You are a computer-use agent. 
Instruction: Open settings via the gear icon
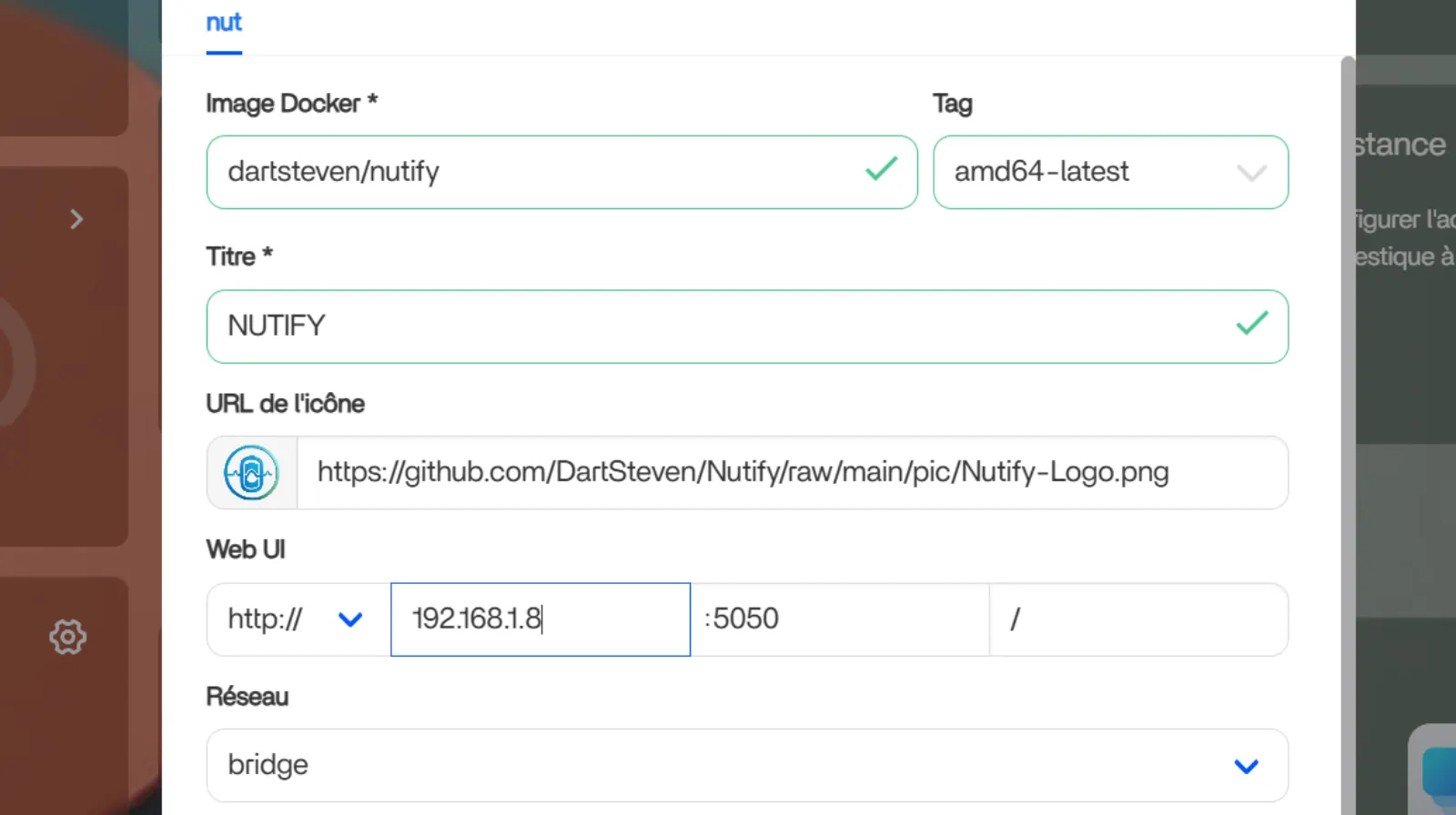pos(68,637)
